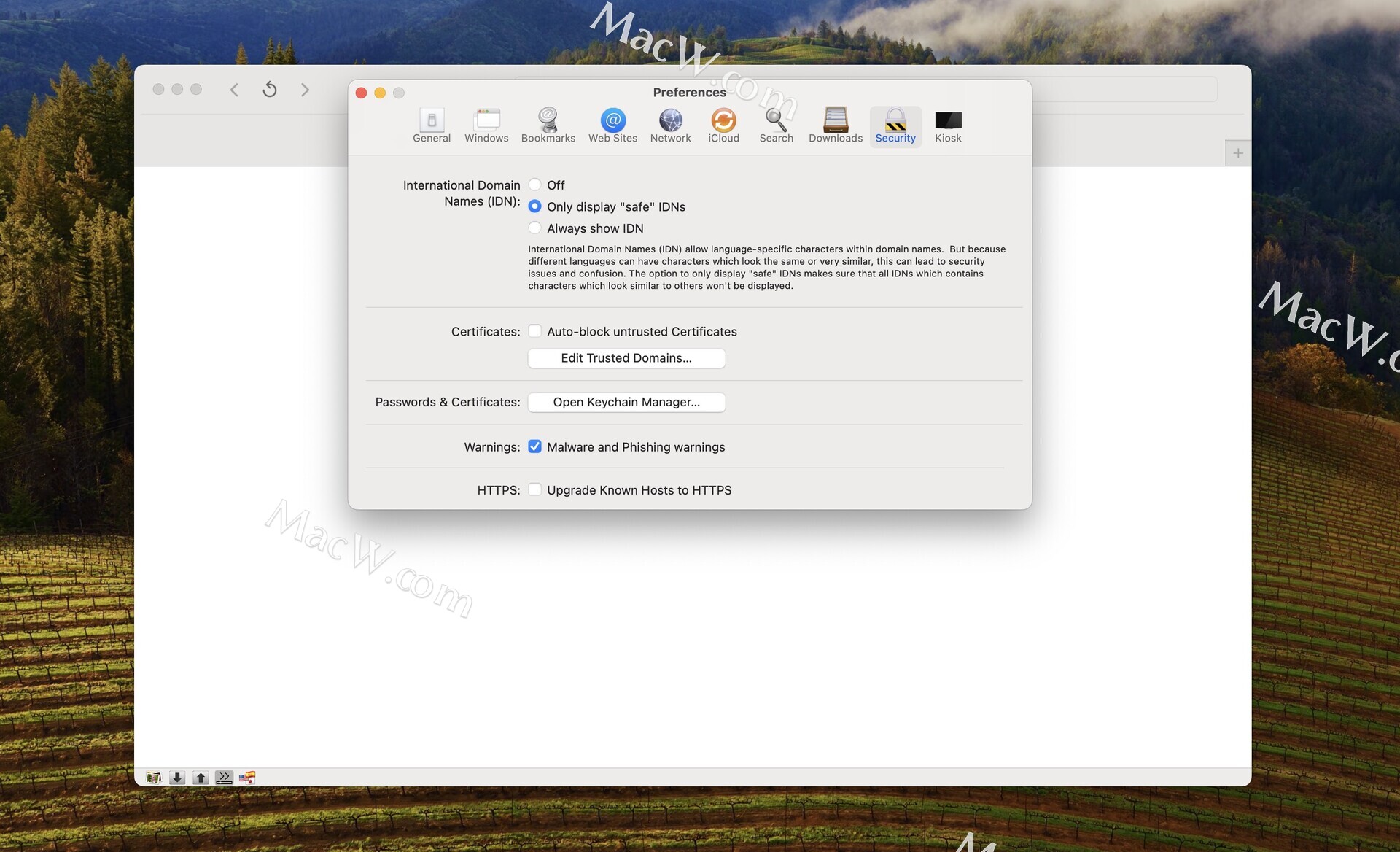Choose "Always show IDN" option
This screenshot has height=852, width=1400.
click(x=535, y=228)
